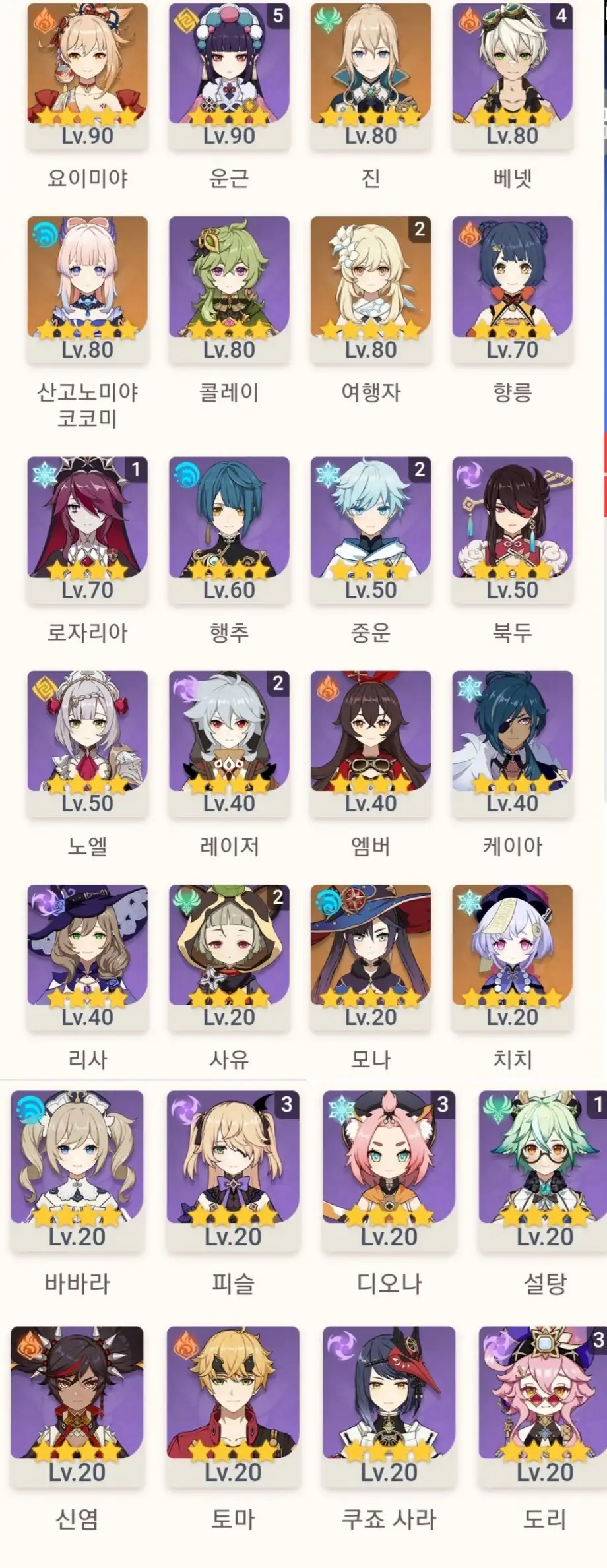Click the 레이저 name label

(229, 846)
